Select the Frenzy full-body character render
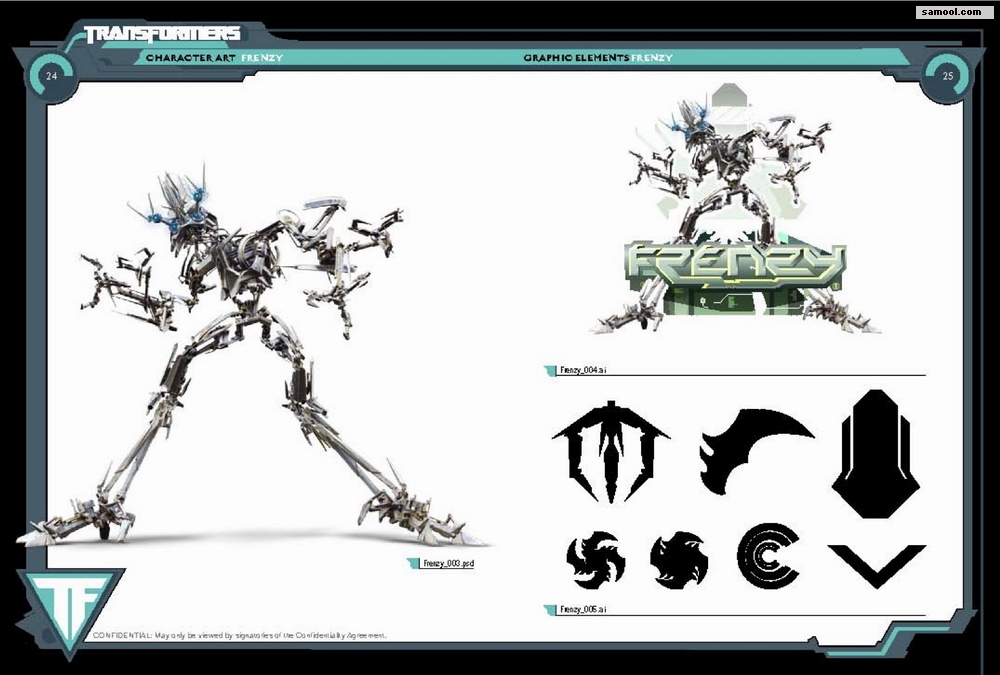The height and width of the screenshot is (675, 1000). (252, 357)
